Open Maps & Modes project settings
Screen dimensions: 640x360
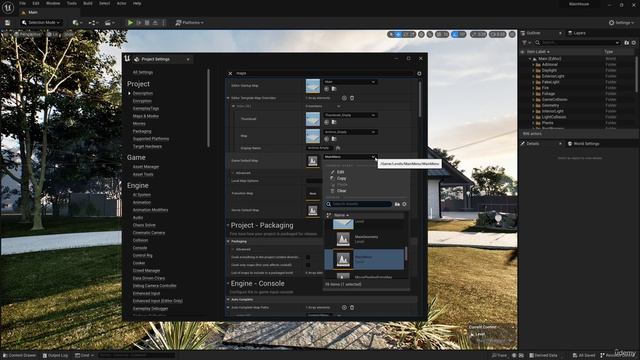pos(146,116)
